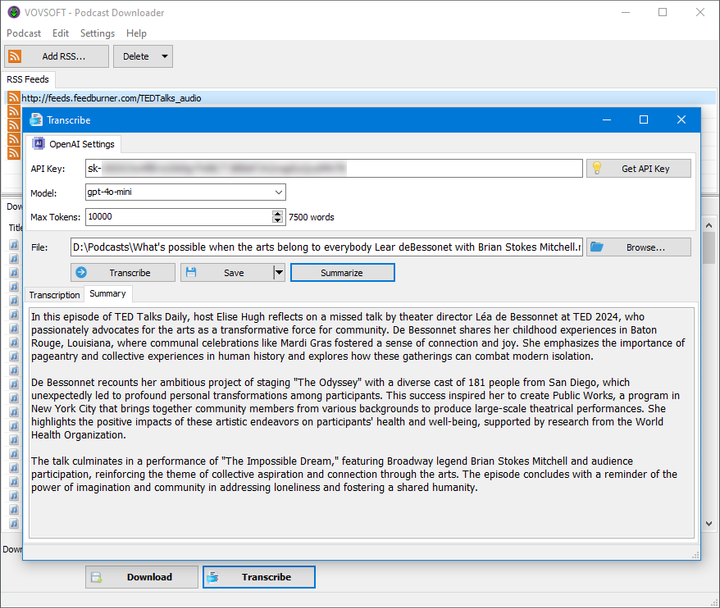The image size is (720, 608).
Task: Click the Max Tokens value field
Action: tap(179, 217)
